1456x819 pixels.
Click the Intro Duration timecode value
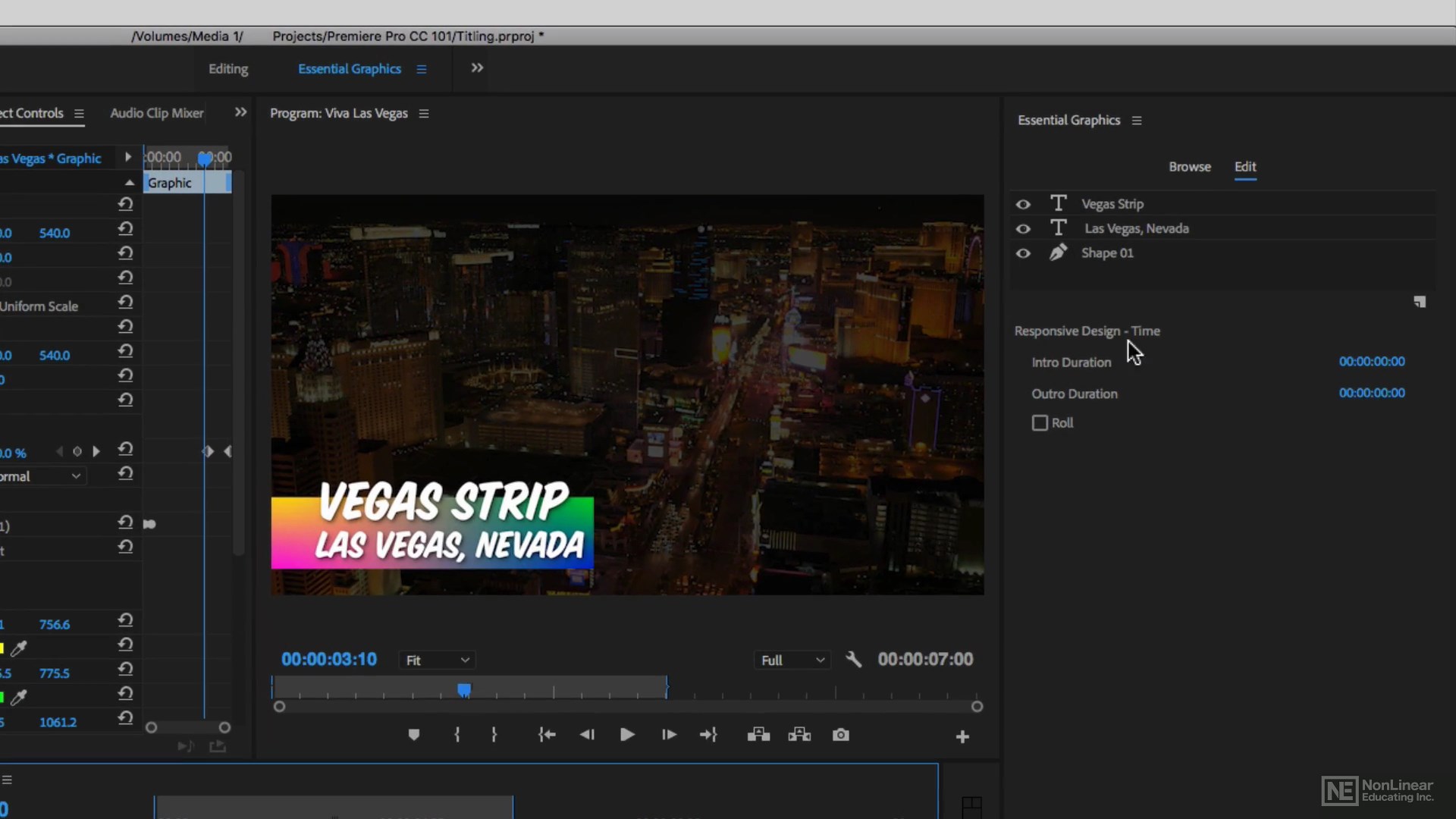1371,362
